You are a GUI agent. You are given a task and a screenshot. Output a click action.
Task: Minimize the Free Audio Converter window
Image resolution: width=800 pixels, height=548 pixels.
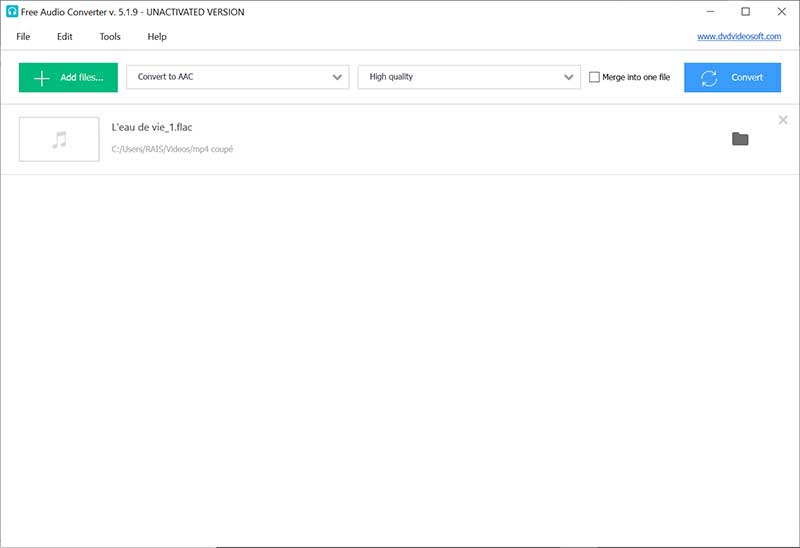pos(710,11)
